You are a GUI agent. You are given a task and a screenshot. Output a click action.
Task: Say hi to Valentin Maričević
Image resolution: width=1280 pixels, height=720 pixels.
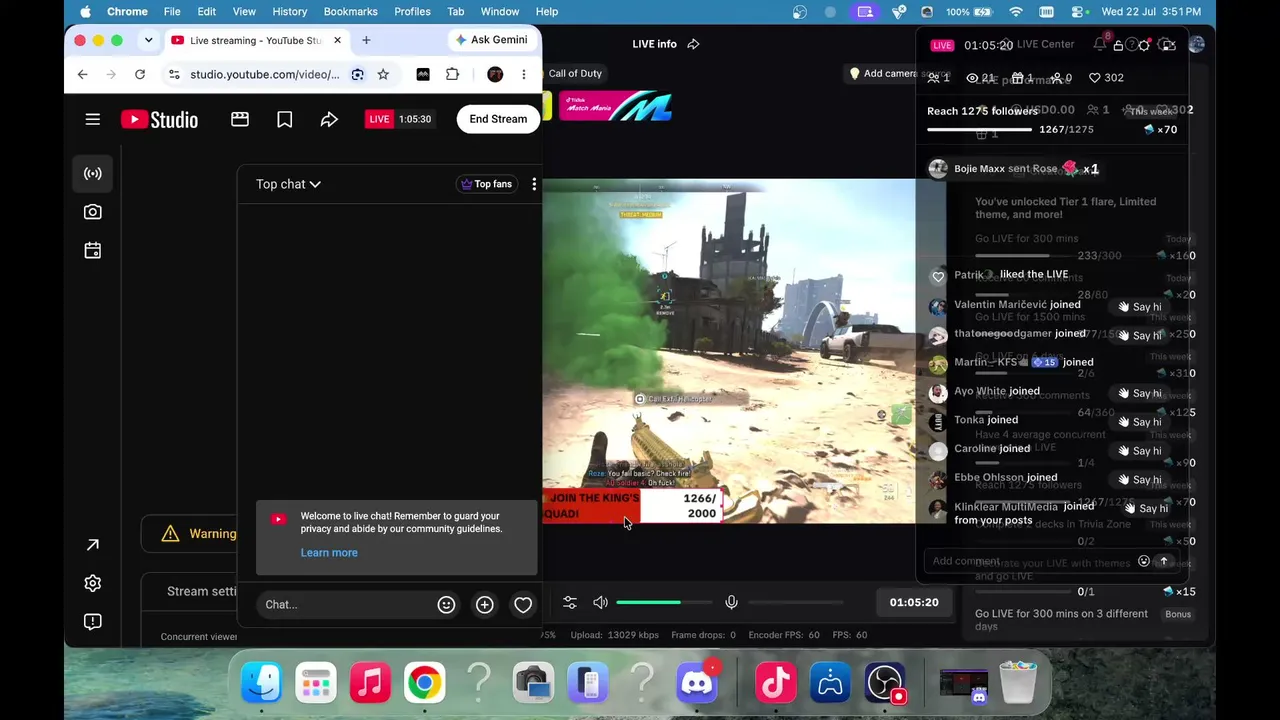coord(1140,307)
